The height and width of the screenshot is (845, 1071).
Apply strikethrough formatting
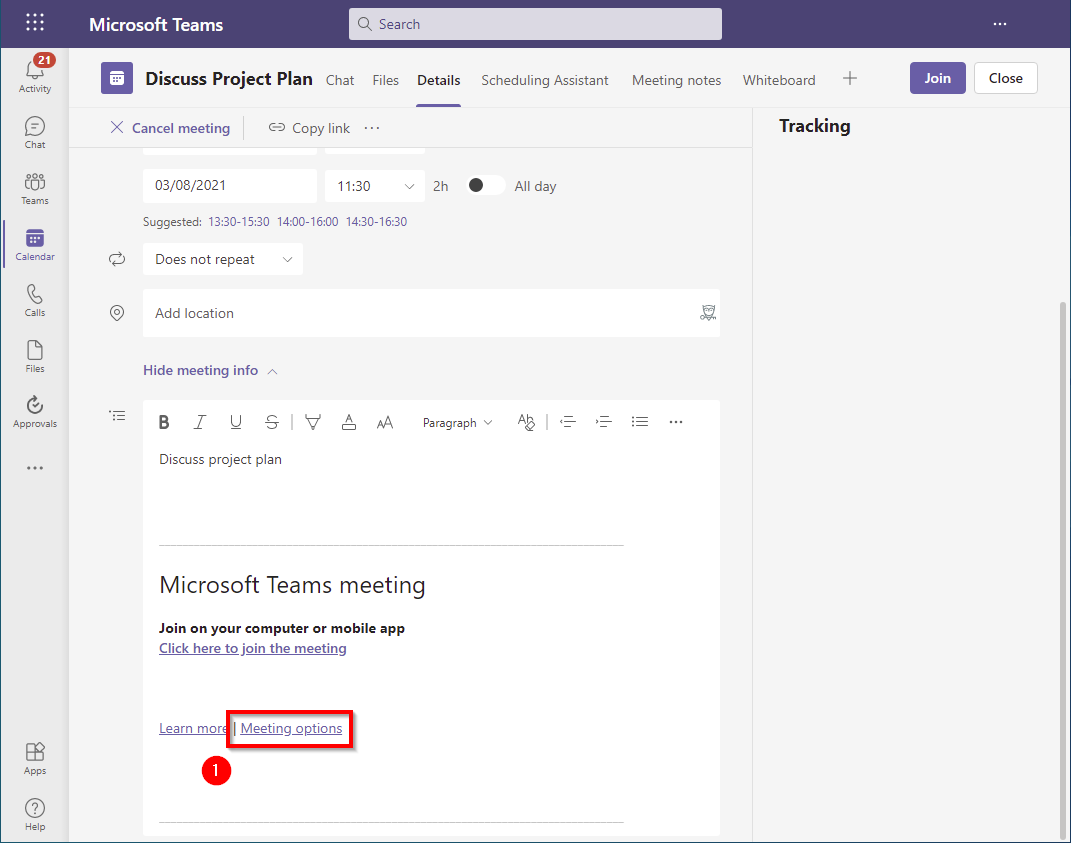[x=272, y=422]
